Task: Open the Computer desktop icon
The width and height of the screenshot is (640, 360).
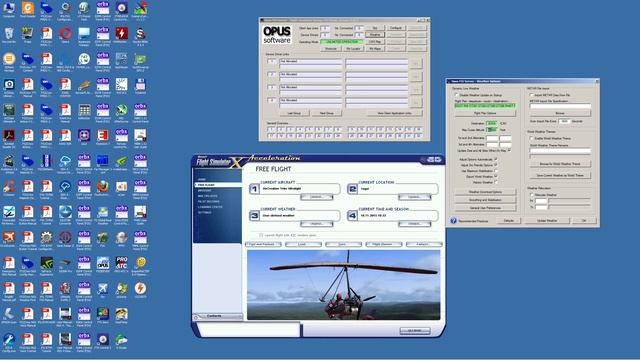Action: pyautogui.click(x=9, y=7)
